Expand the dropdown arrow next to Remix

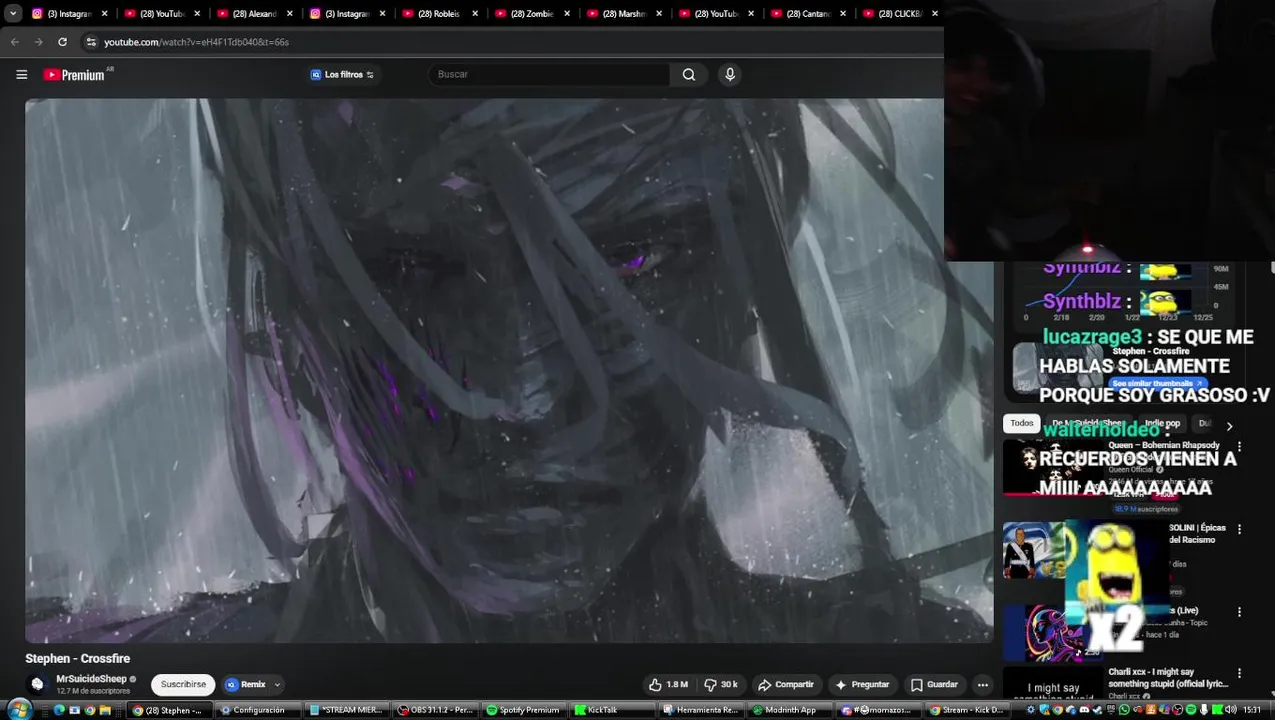(x=277, y=685)
